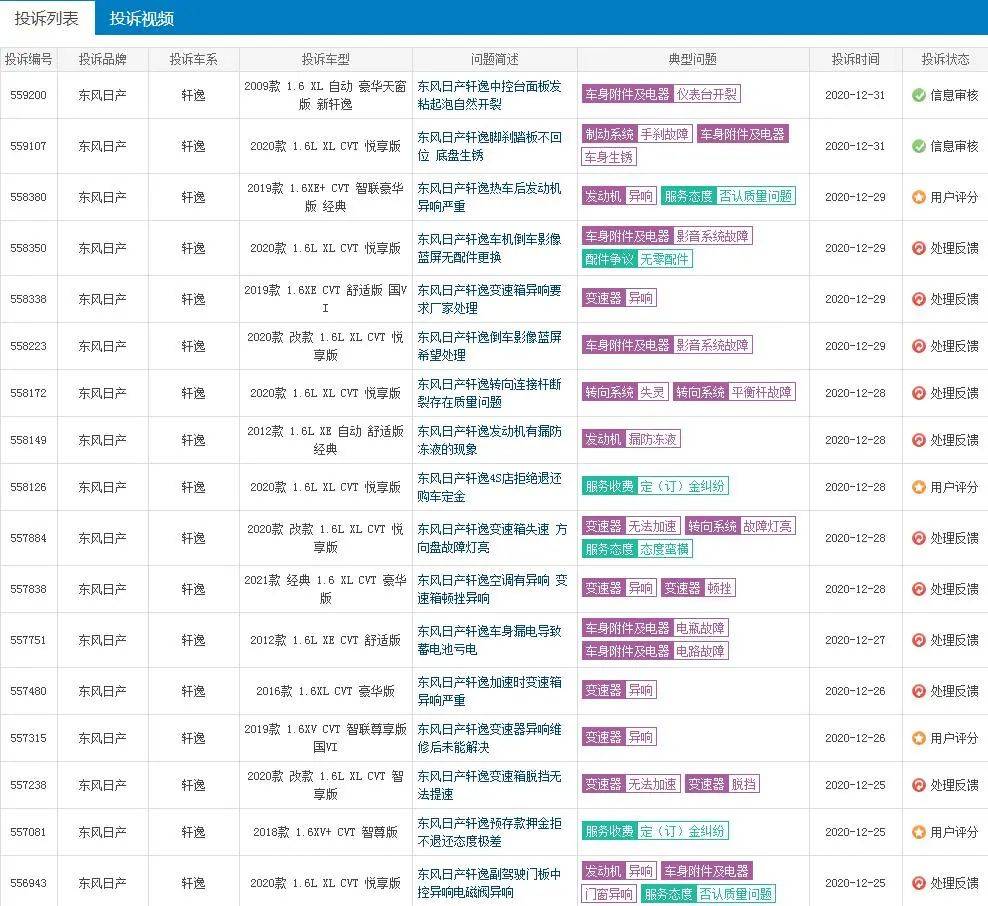Click complaint number 558223
Viewport: 988px width, 906px height.
click(28, 346)
